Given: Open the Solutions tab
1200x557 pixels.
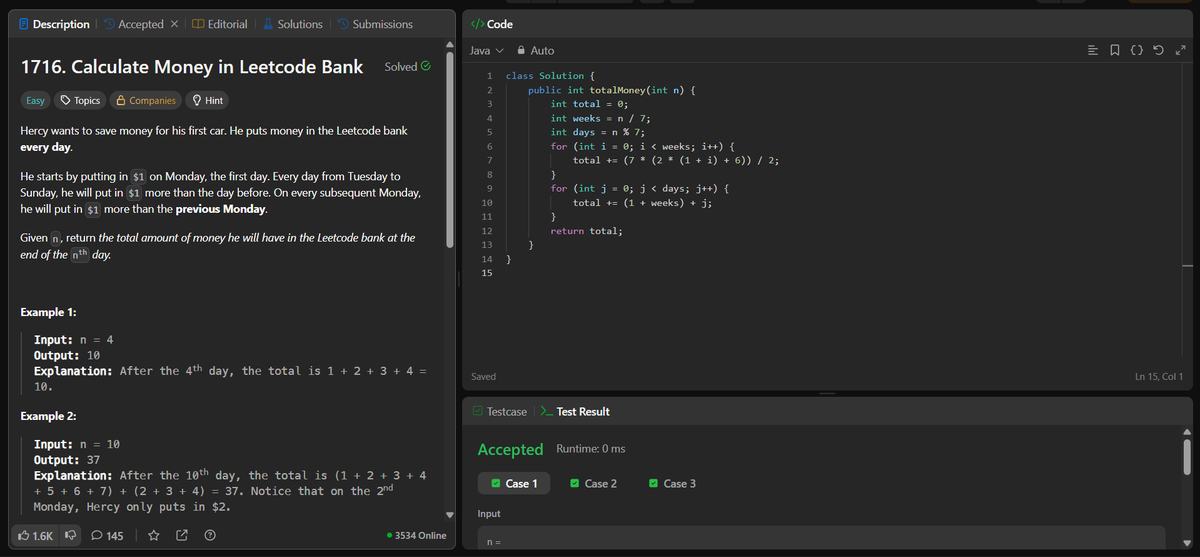Looking at the screenshot, I should click(292, 24).
